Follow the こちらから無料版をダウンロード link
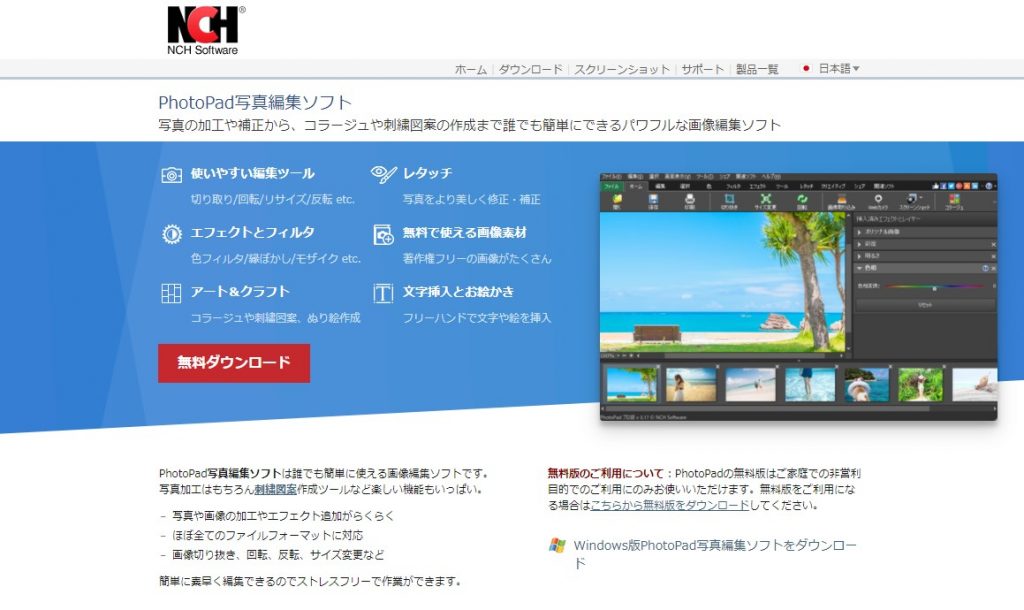 pos(669,505)
